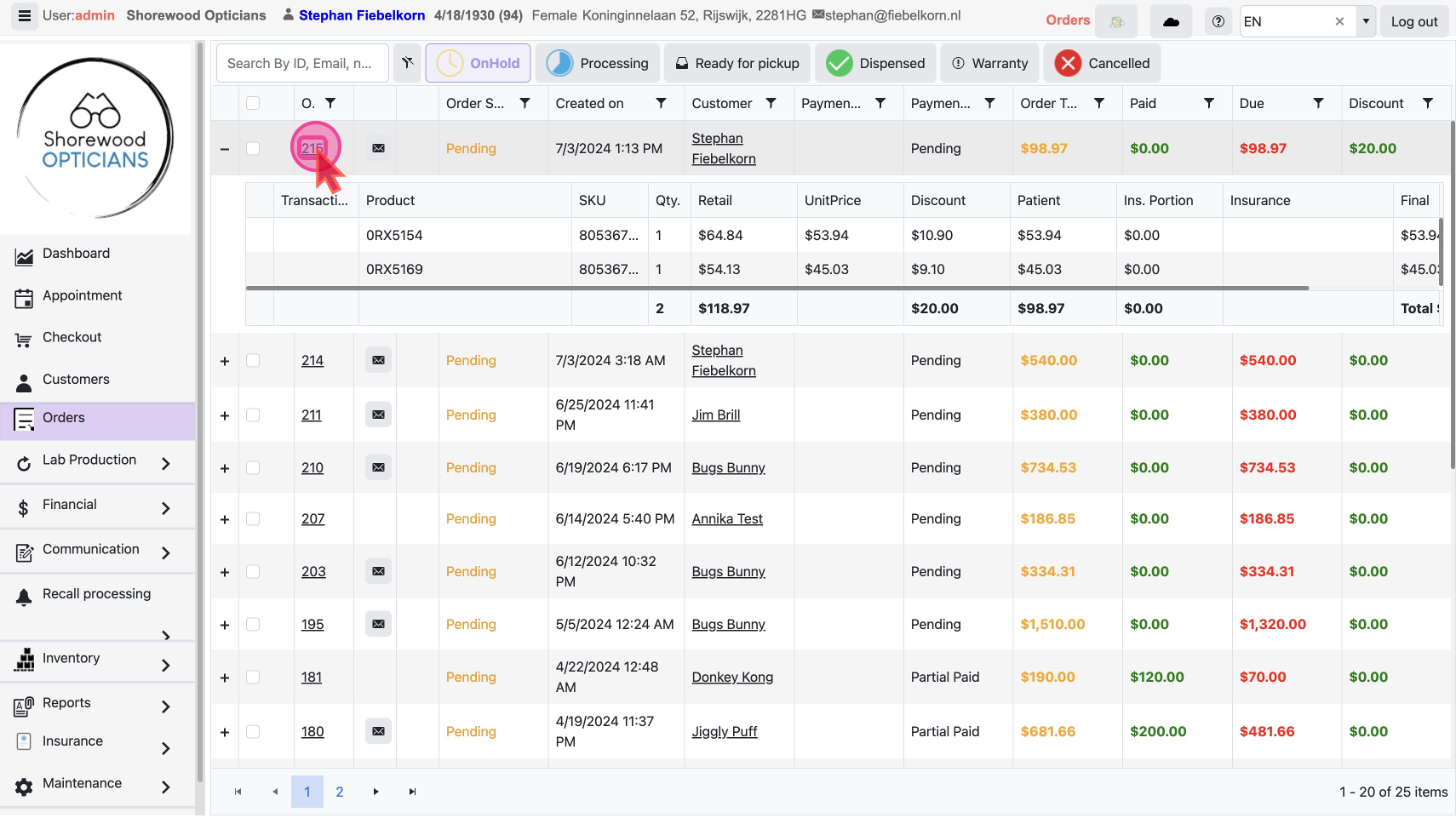The width and height of the screenshot is (1456, 835).
Task: Click the envelope icon for order 214
Action: [378, 361]
